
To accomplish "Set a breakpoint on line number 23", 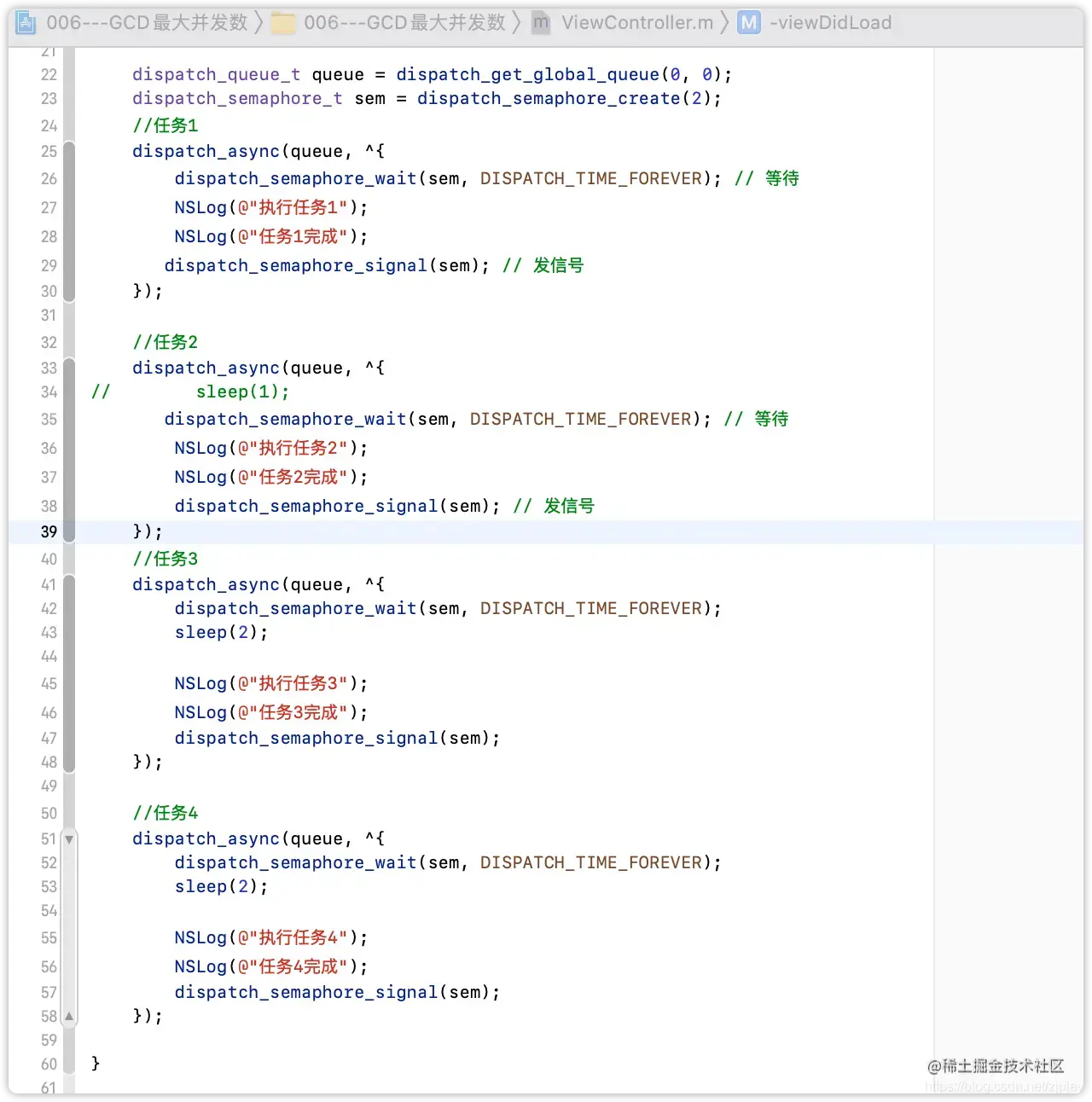I will click(x=49, y=99).
